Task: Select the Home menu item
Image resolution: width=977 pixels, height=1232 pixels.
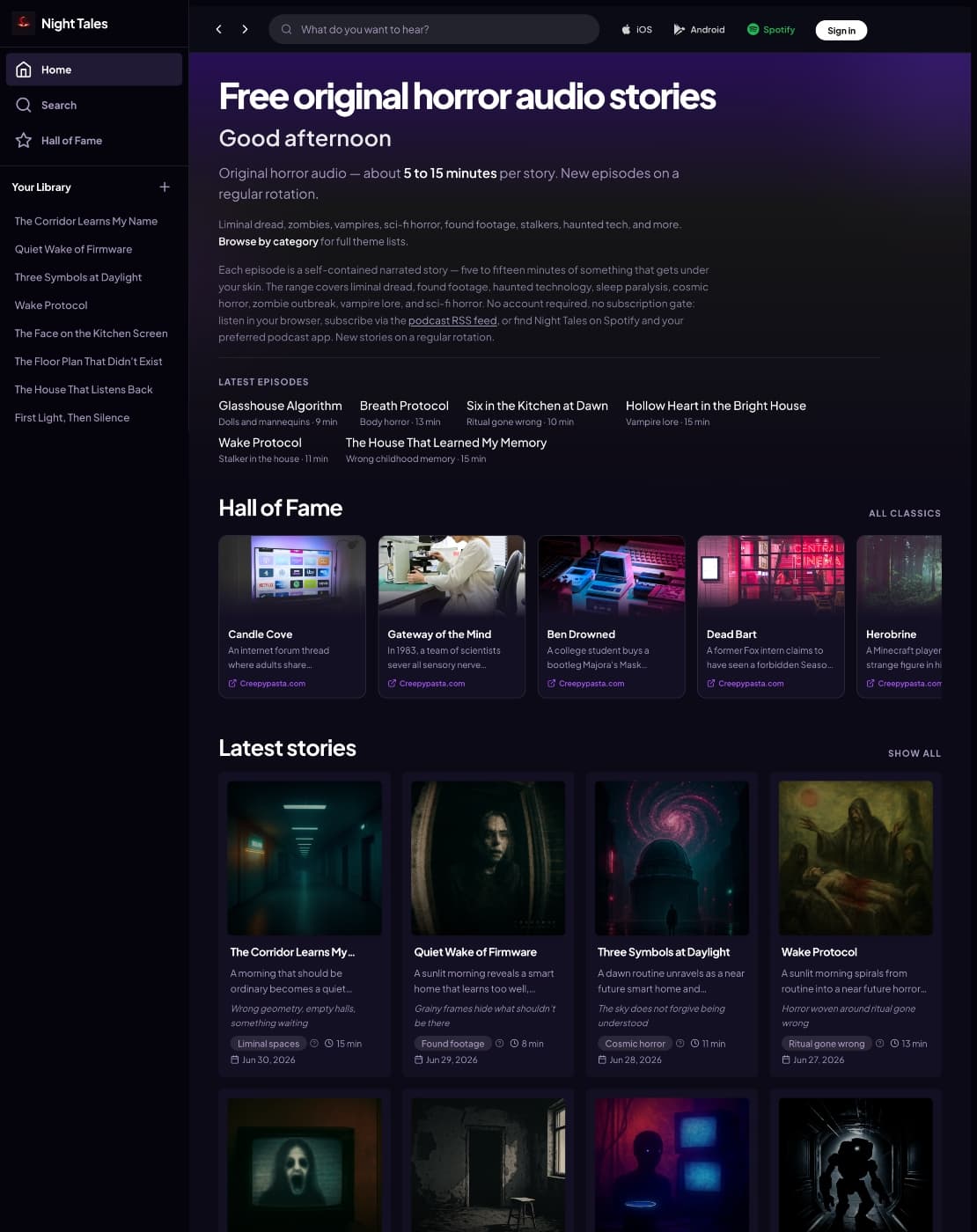Action: [94, 70]
